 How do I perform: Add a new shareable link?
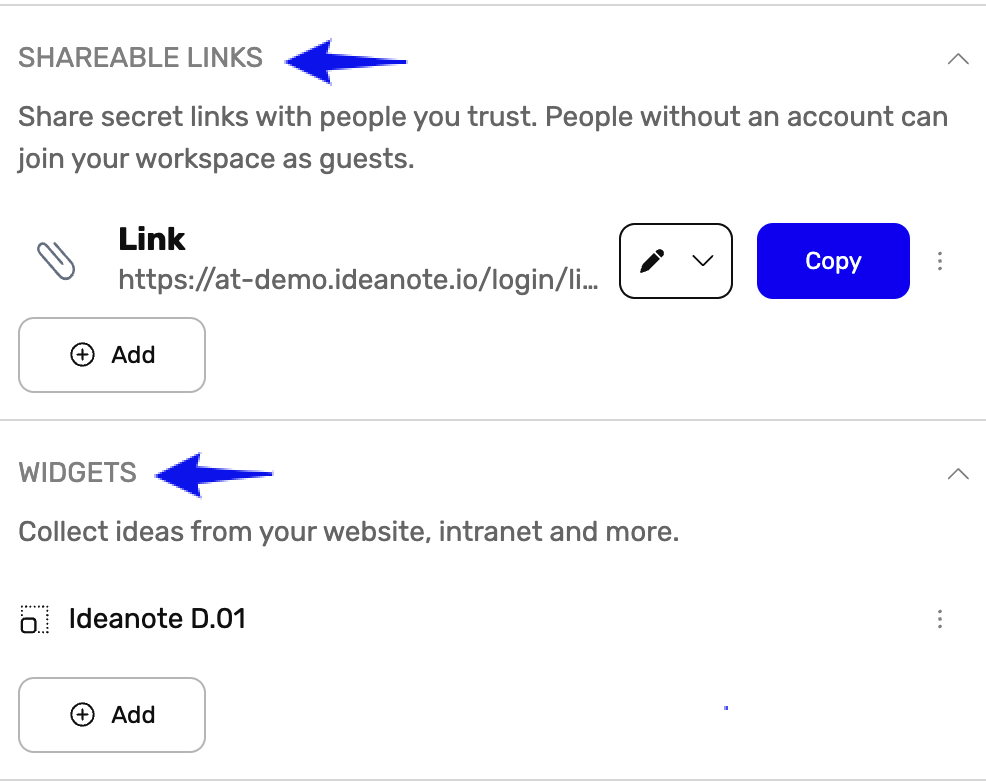pos(111,355)
